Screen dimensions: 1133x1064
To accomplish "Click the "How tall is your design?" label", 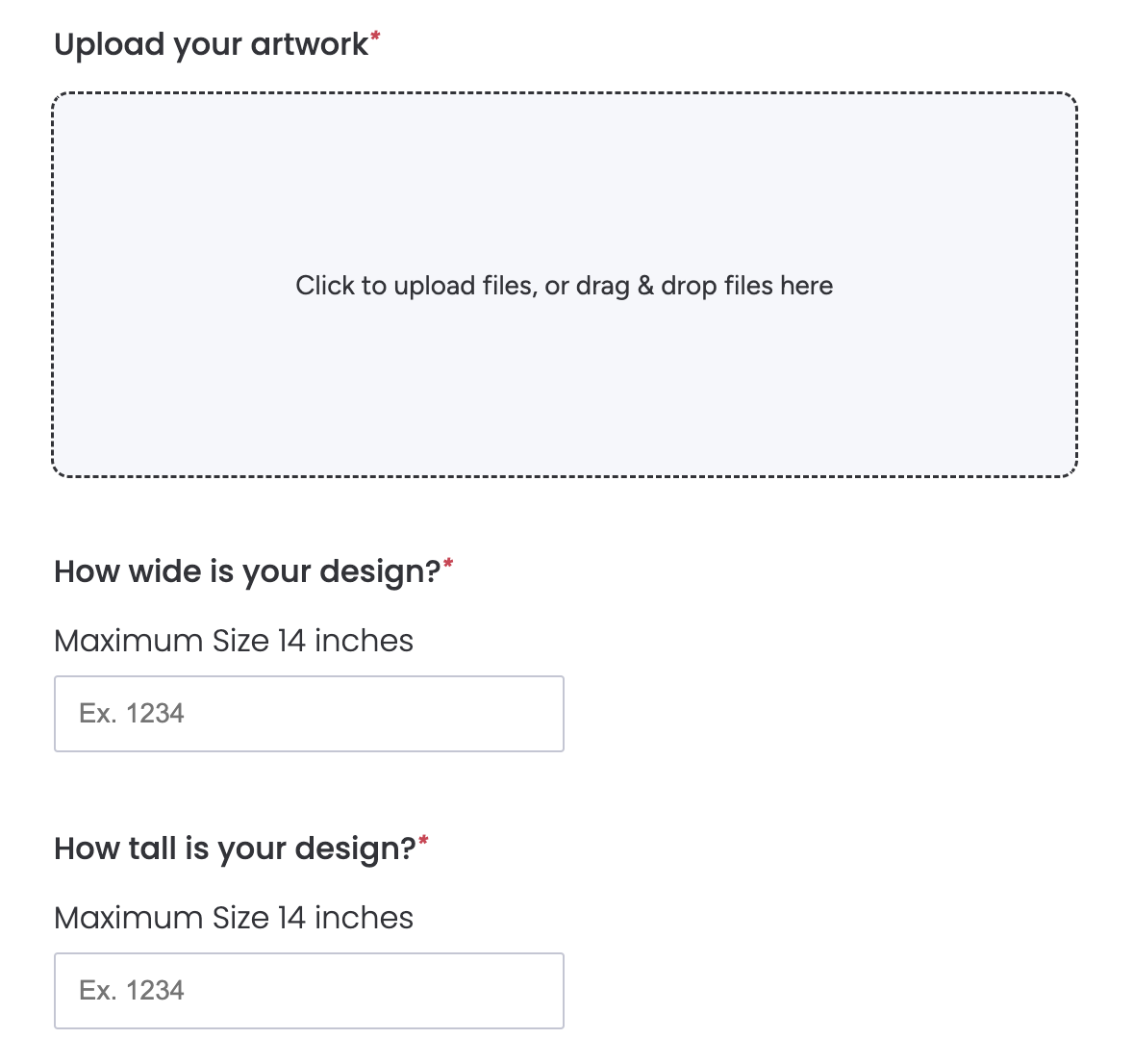I will coord(235,849).
